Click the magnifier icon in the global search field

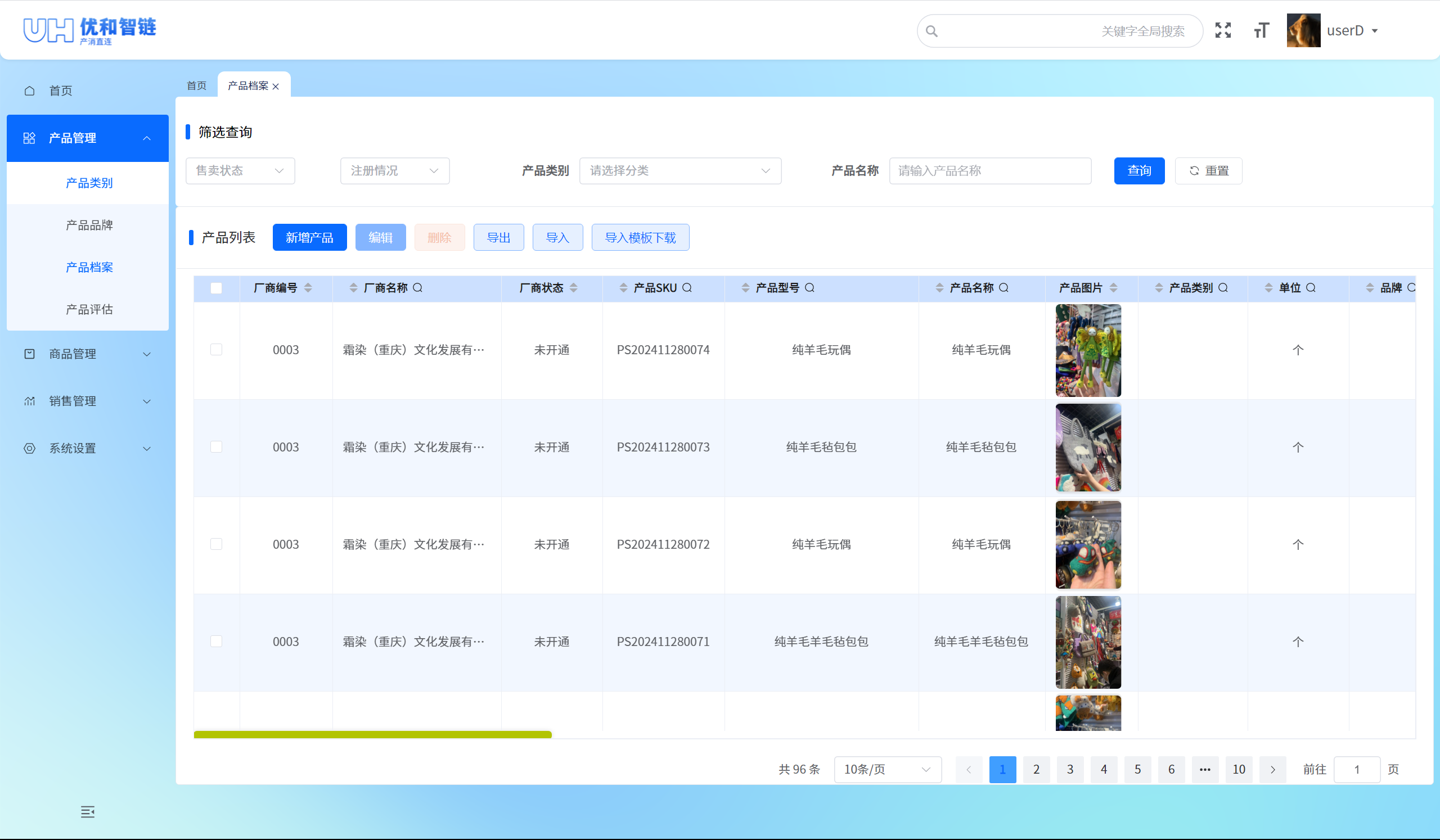click(931, 31)
